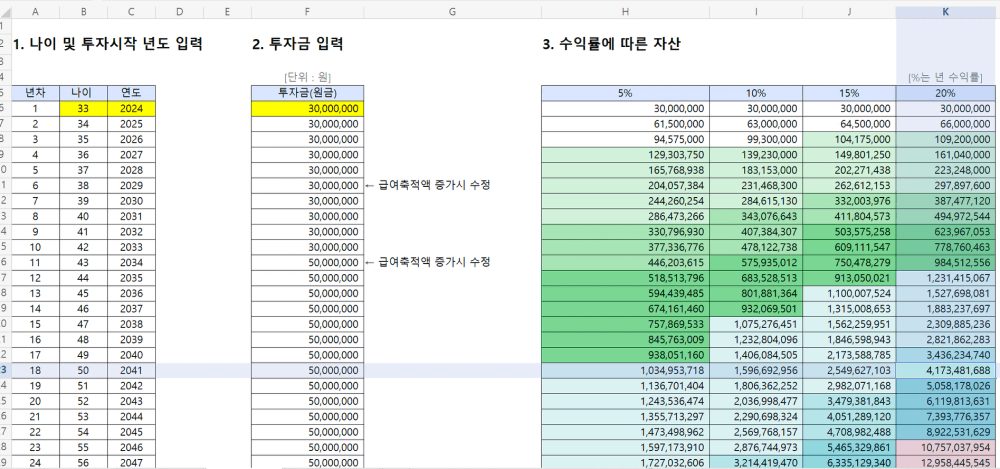Select cell with value 503,575,258

pos(849,232)
